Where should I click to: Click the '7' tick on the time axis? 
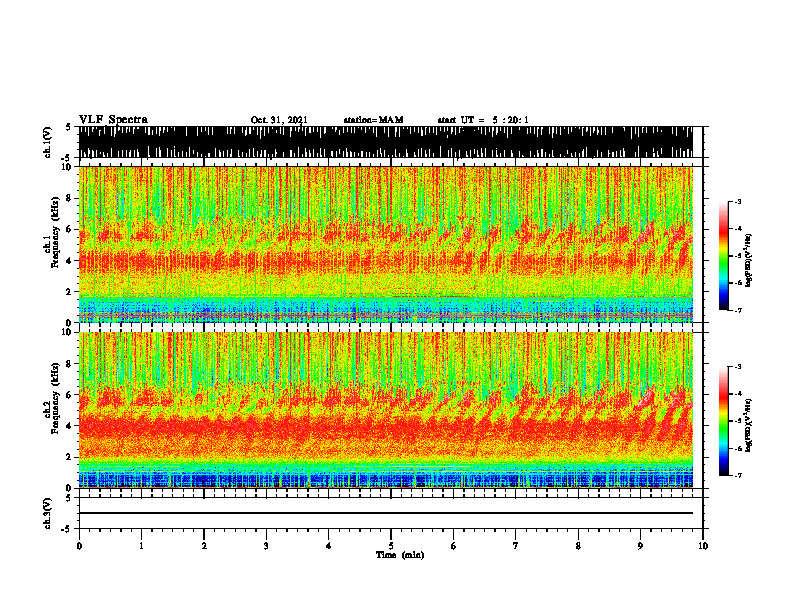(x=516, y=546)
